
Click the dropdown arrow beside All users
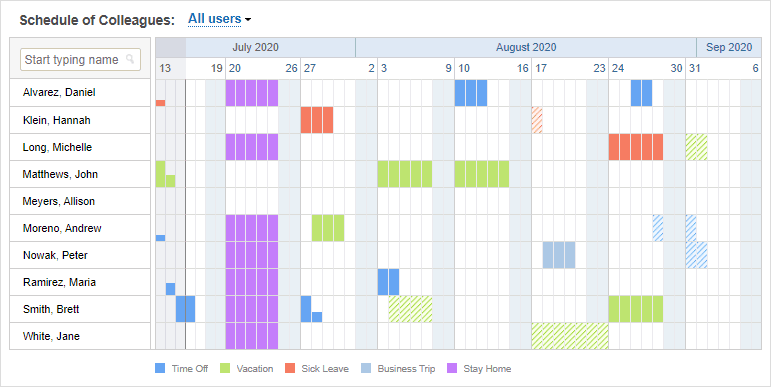(248, 20)
